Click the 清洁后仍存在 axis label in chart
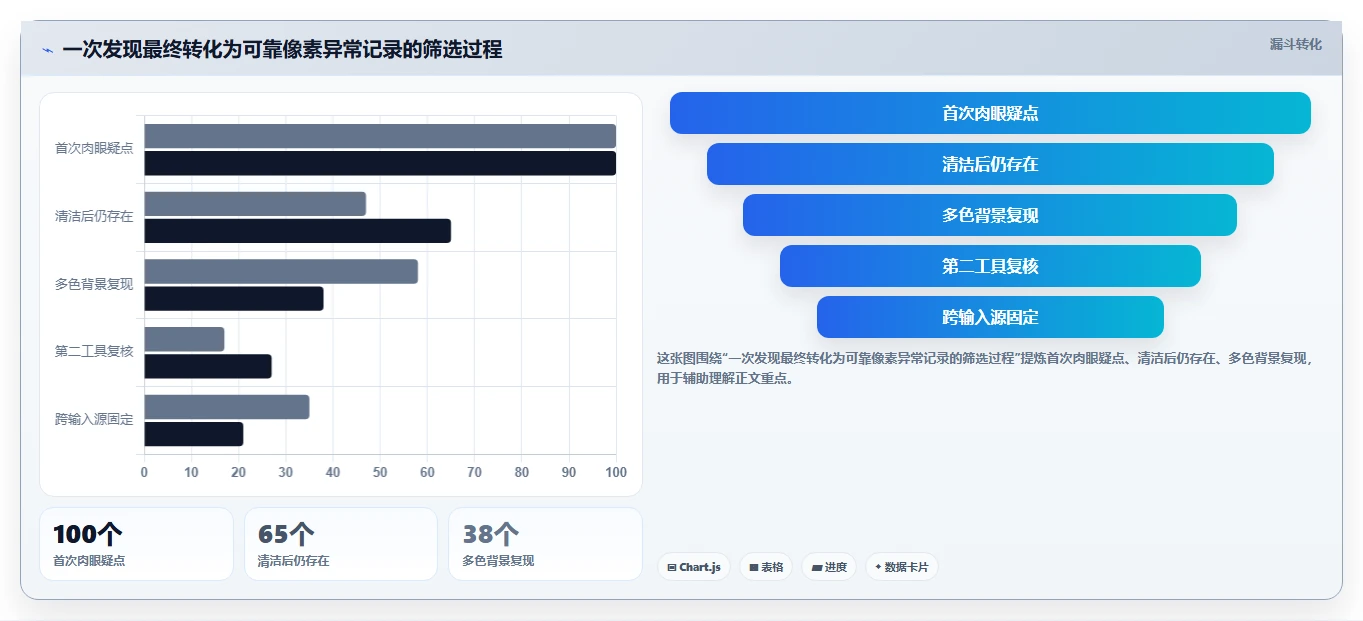Screen dimensions: 1363x621 [94, 217]
